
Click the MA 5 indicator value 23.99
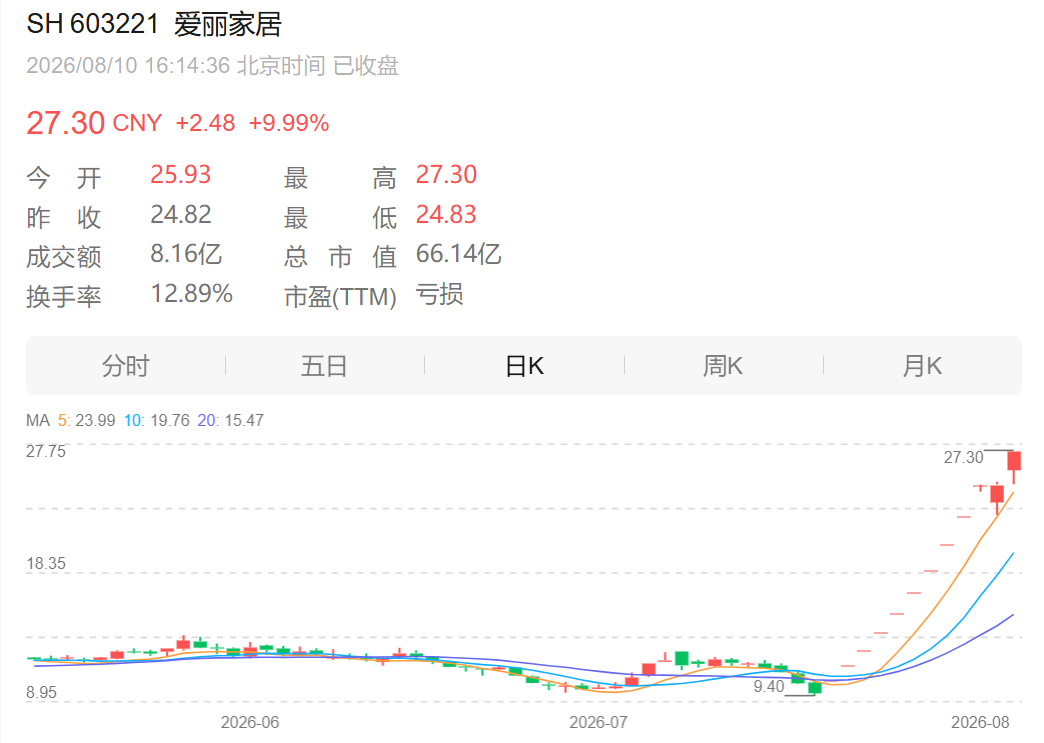95,420
